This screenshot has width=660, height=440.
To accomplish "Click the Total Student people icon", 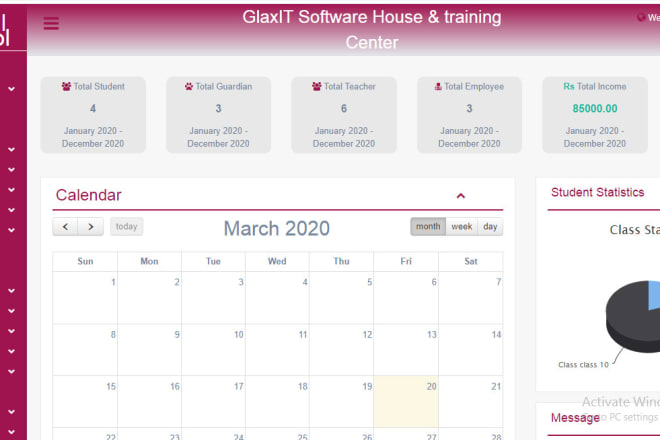I will click(x=66, y=86).
